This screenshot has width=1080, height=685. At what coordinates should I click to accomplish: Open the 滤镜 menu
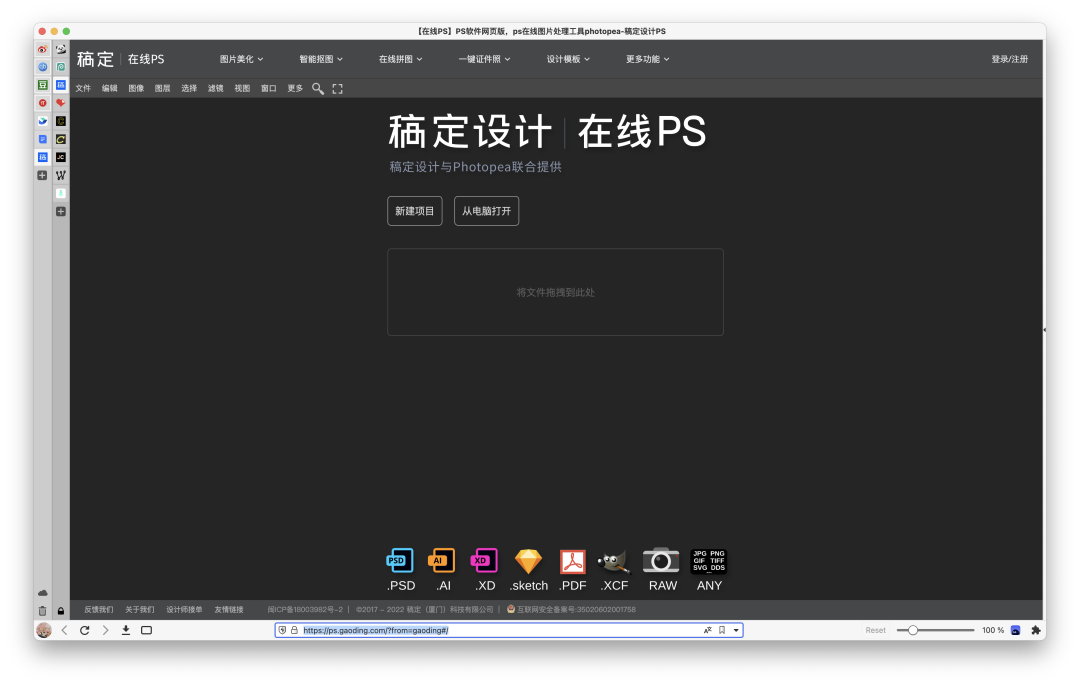(x=216, y=88)
